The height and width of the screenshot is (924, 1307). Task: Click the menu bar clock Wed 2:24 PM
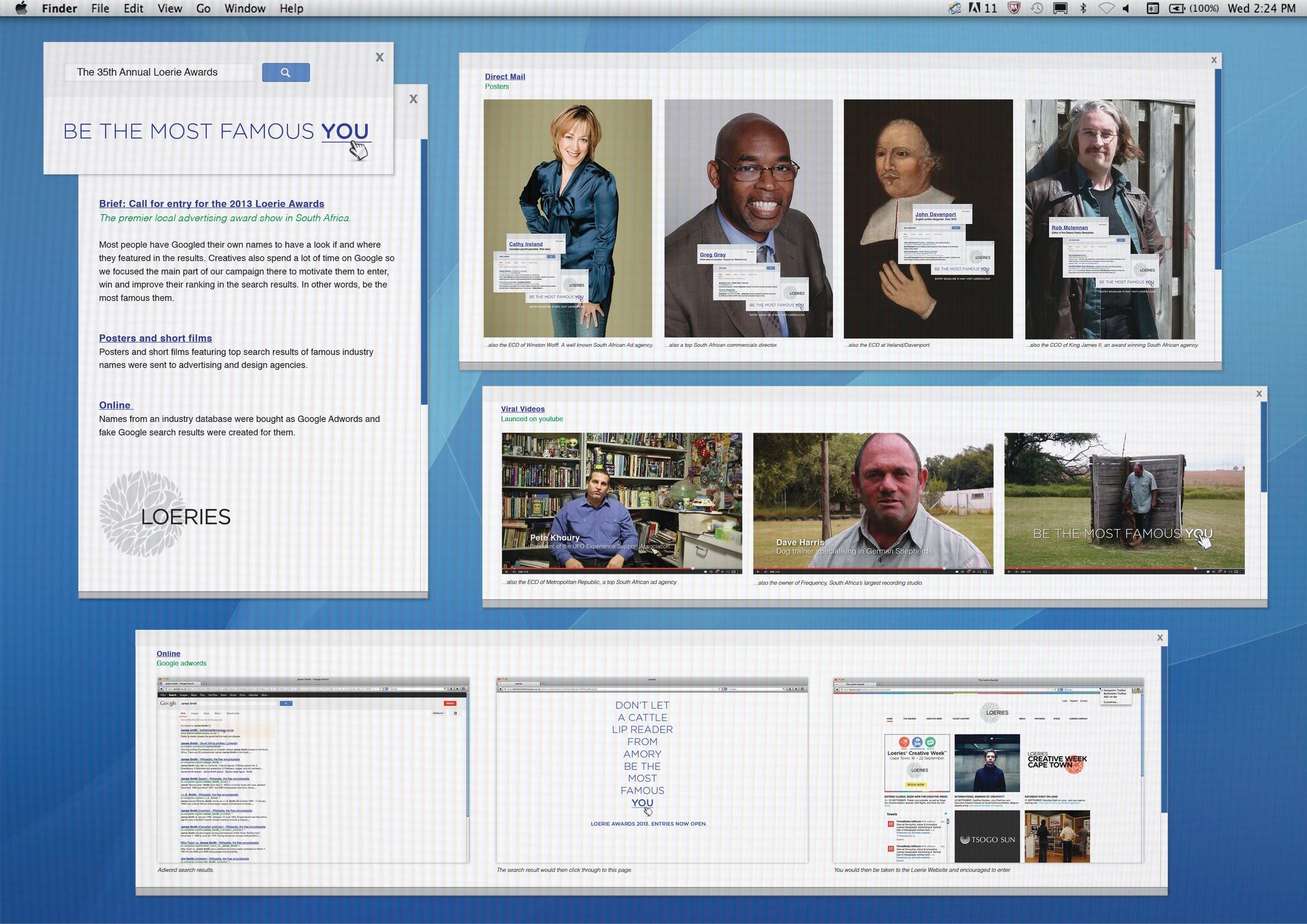click(1262, 8)
